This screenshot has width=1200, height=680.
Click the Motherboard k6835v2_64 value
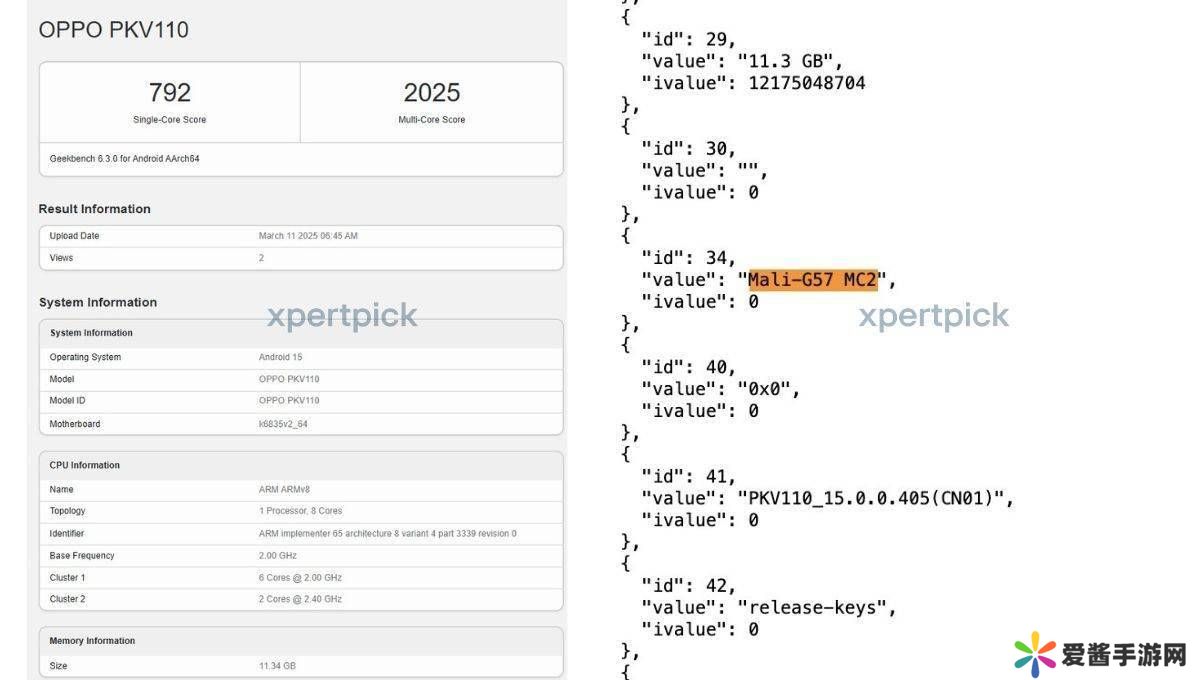pos(284,424)
